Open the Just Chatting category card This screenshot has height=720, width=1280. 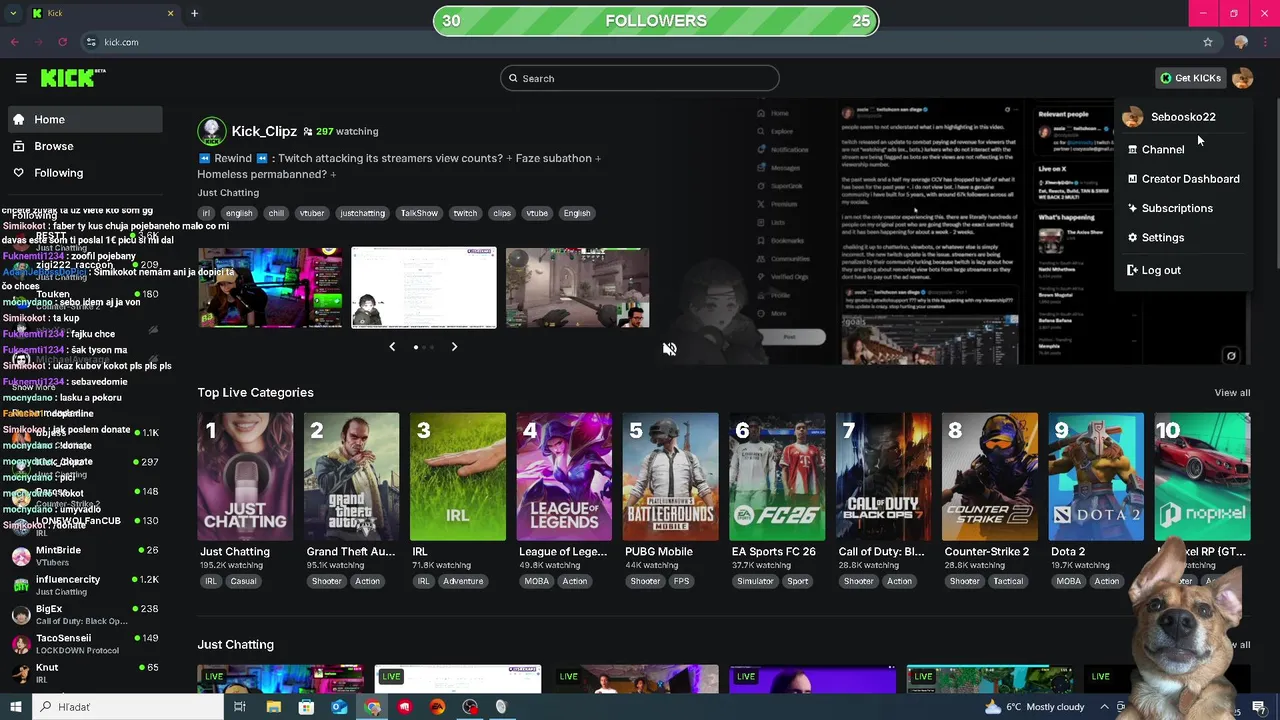click(x=245, y=477)
